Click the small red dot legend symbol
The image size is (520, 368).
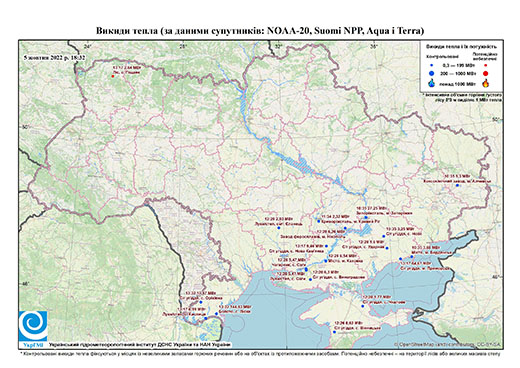tap(485, 66)
